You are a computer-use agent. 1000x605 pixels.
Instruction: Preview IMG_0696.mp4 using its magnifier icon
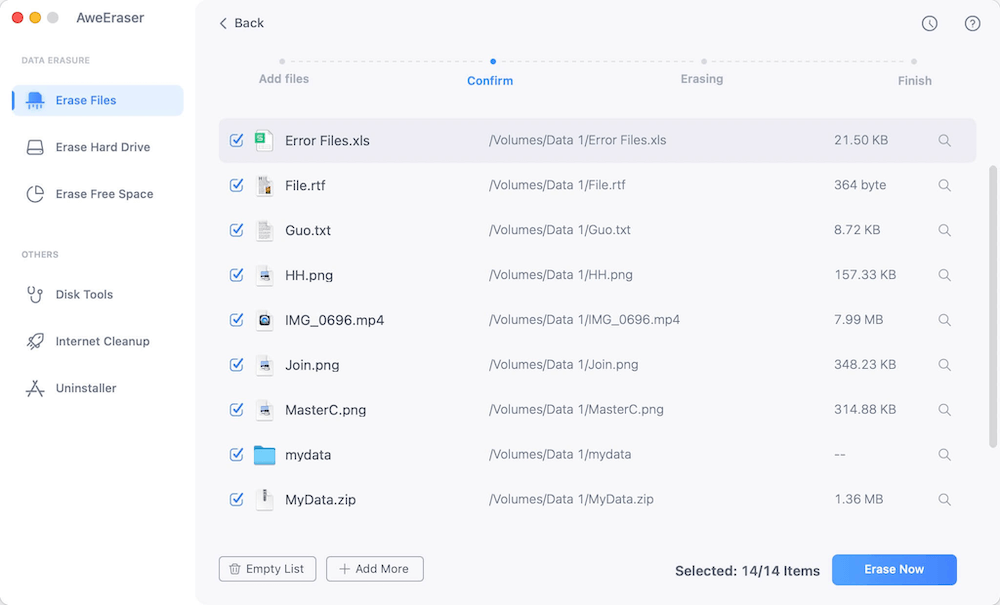(x=944, y=320)
